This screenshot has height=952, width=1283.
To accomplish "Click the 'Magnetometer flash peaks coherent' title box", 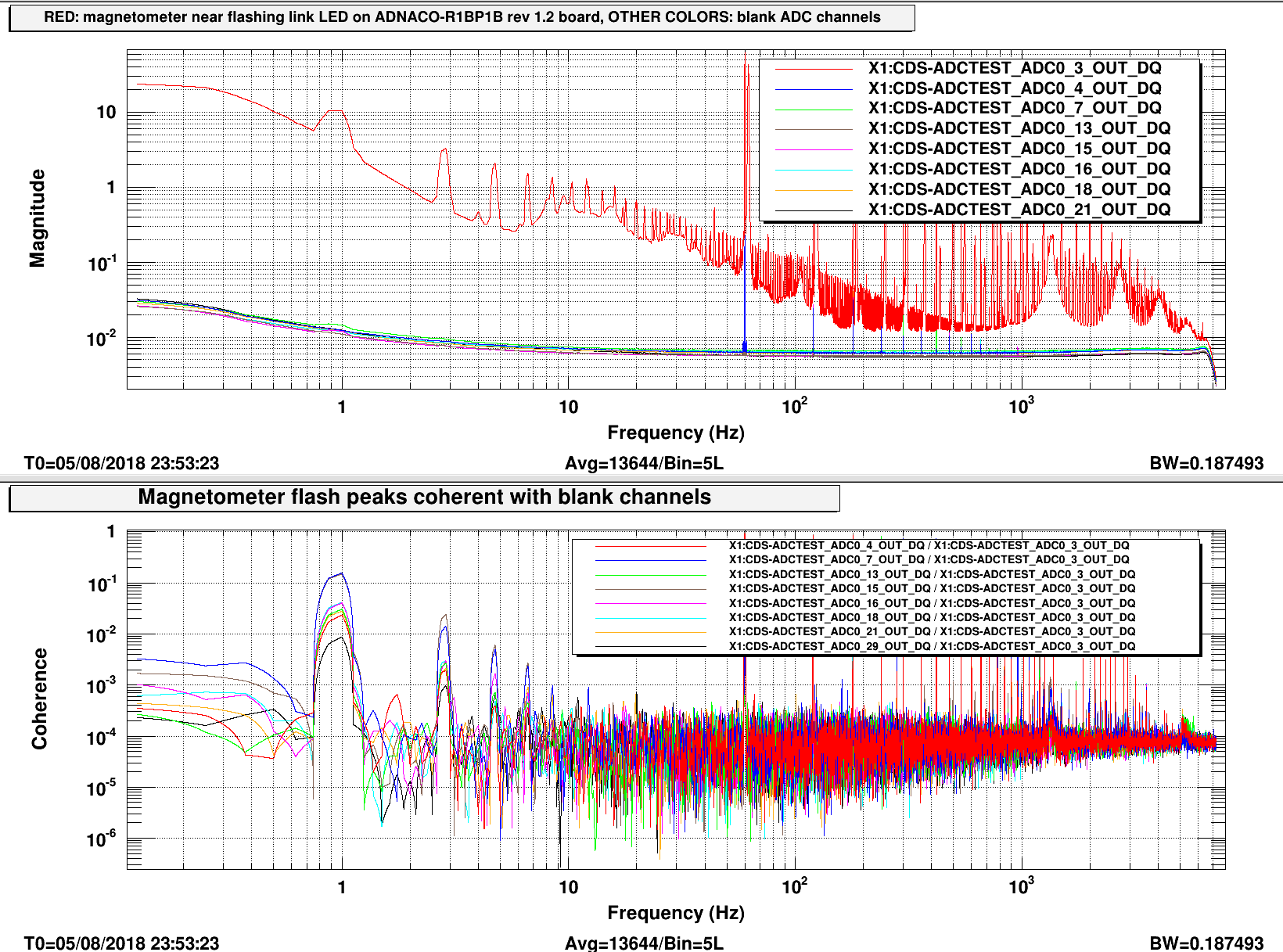I will [424, 498].
